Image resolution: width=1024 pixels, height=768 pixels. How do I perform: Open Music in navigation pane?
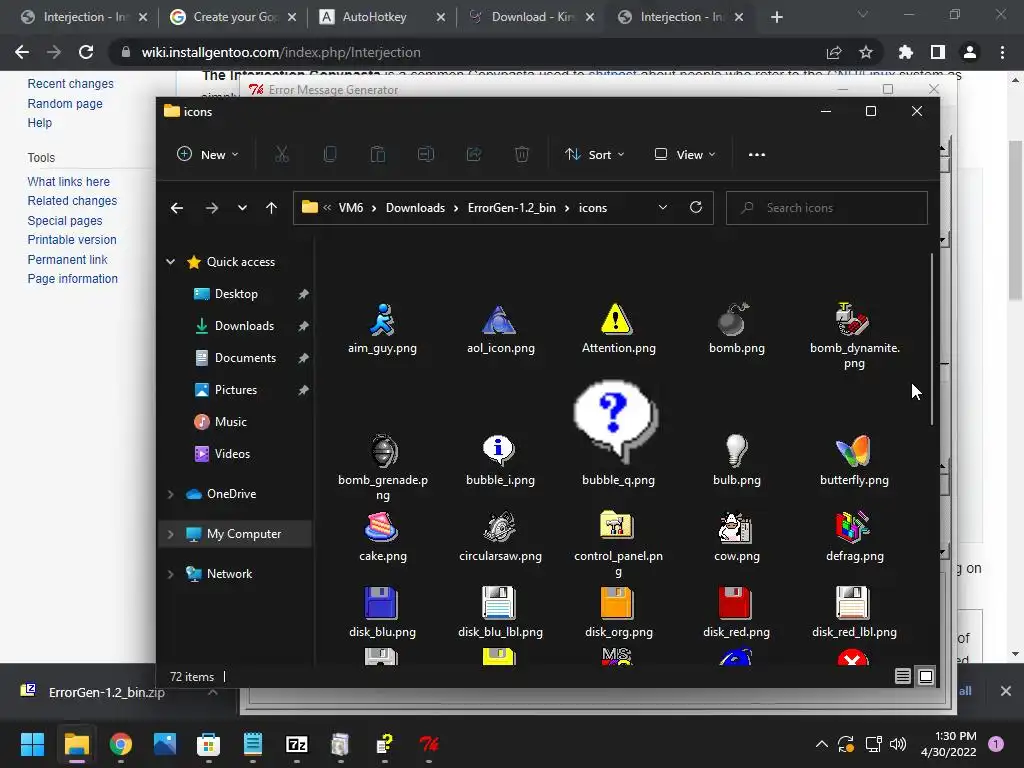tap(231, 422)
